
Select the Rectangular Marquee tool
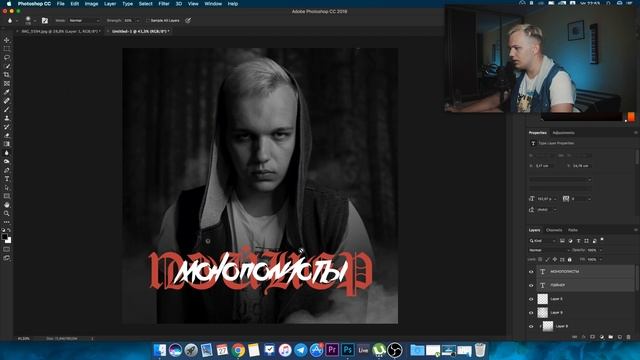(7, 49)
